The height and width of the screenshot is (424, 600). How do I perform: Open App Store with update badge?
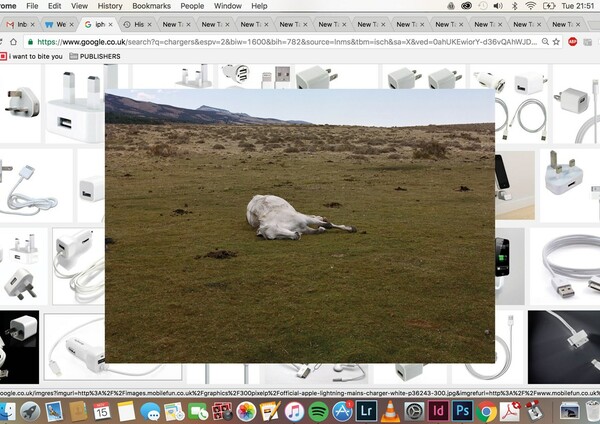point(342,411)
